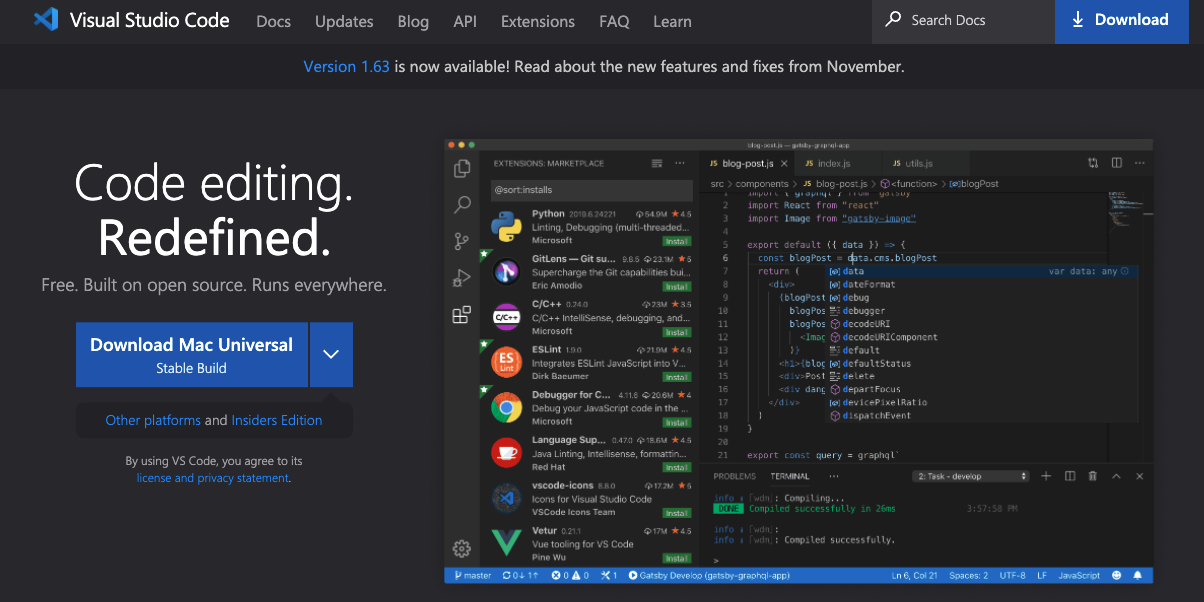1204x602 pixels.
Task: Open 'license and privacy statement' link
Action: (213, 478)
